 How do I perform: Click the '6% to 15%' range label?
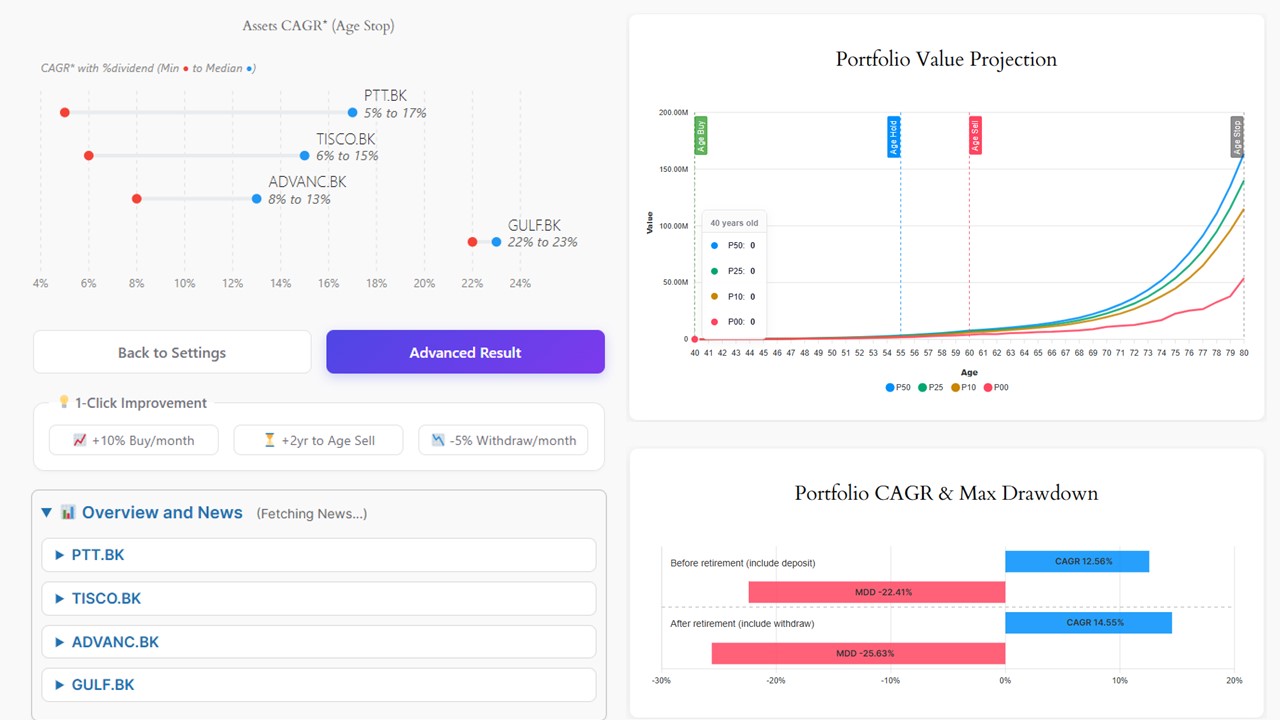point(347,156)
